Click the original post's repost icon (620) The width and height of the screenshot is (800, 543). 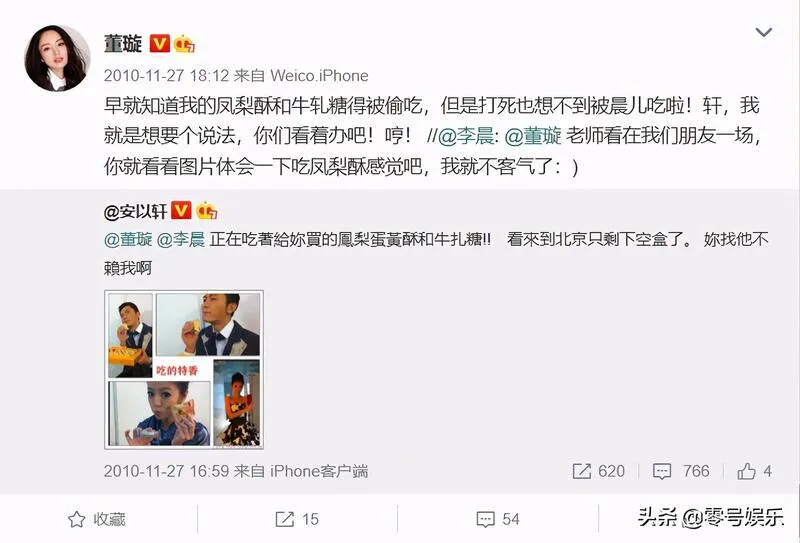598,471
